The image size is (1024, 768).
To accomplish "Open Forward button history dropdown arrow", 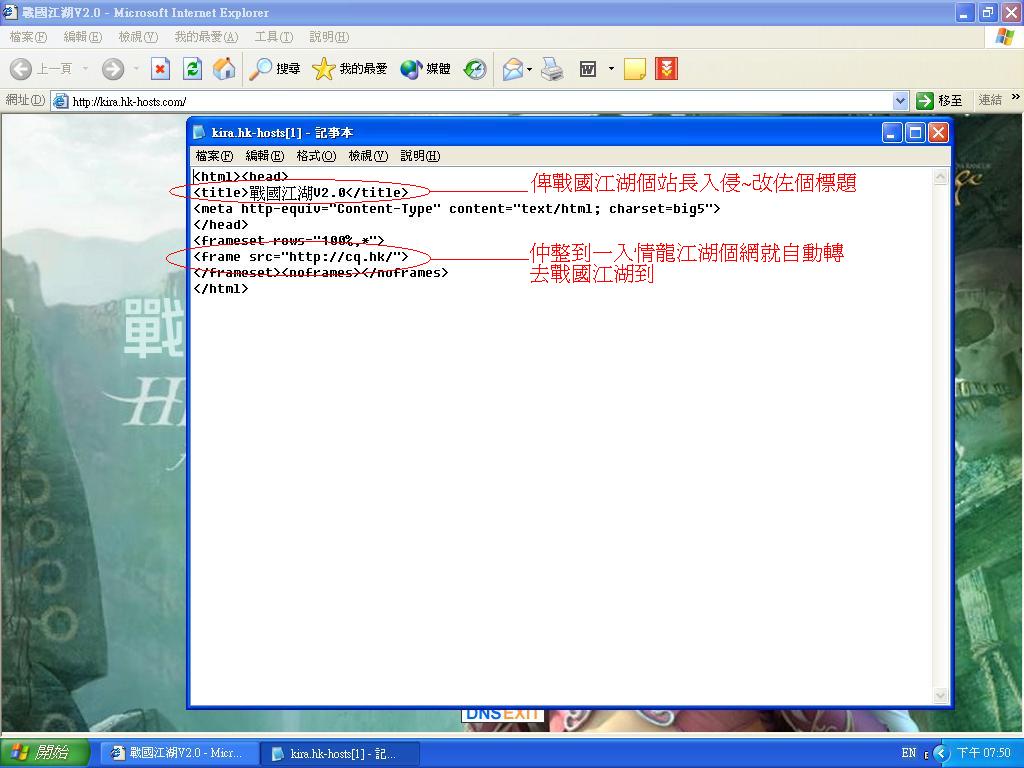I will [x=136, y=69].
